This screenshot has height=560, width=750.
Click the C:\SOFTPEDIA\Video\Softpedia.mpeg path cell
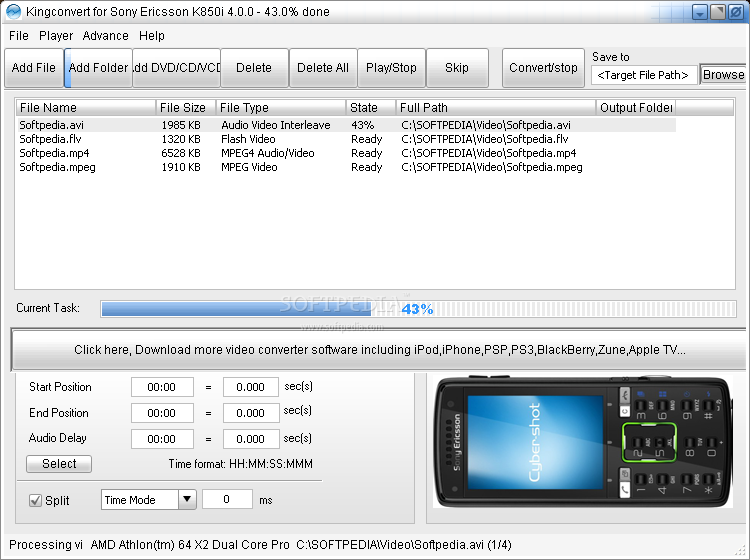[x=492, y=167]
